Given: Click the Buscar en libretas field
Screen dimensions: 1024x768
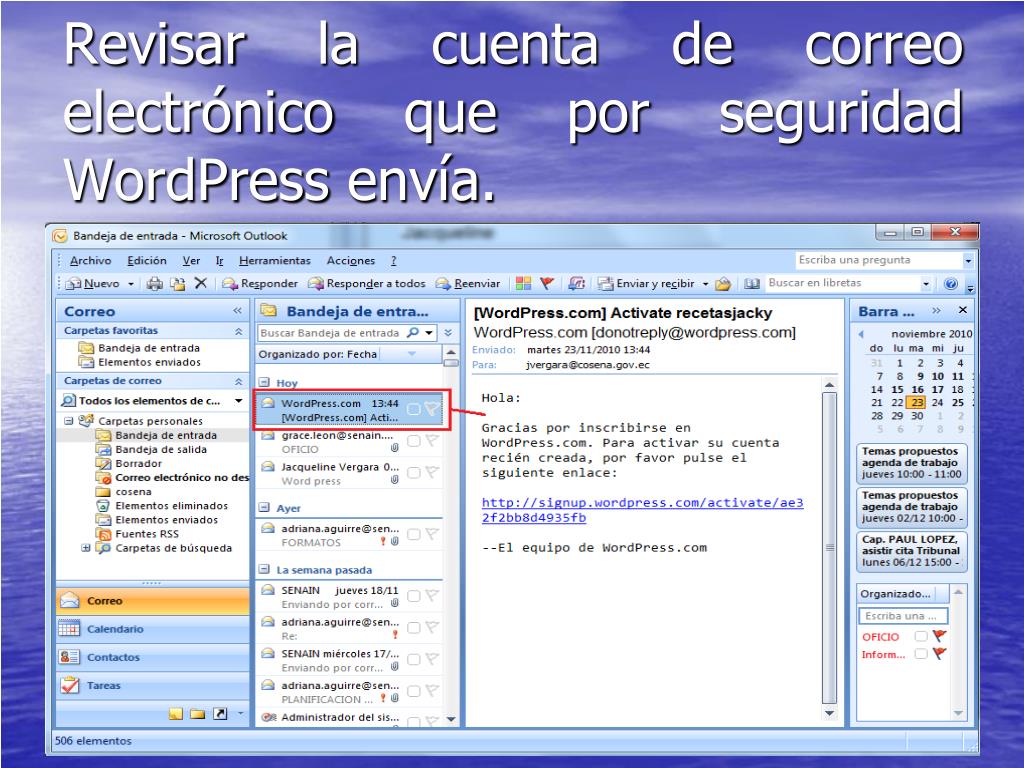Looking at the screenshot, I should pos(844,283).
